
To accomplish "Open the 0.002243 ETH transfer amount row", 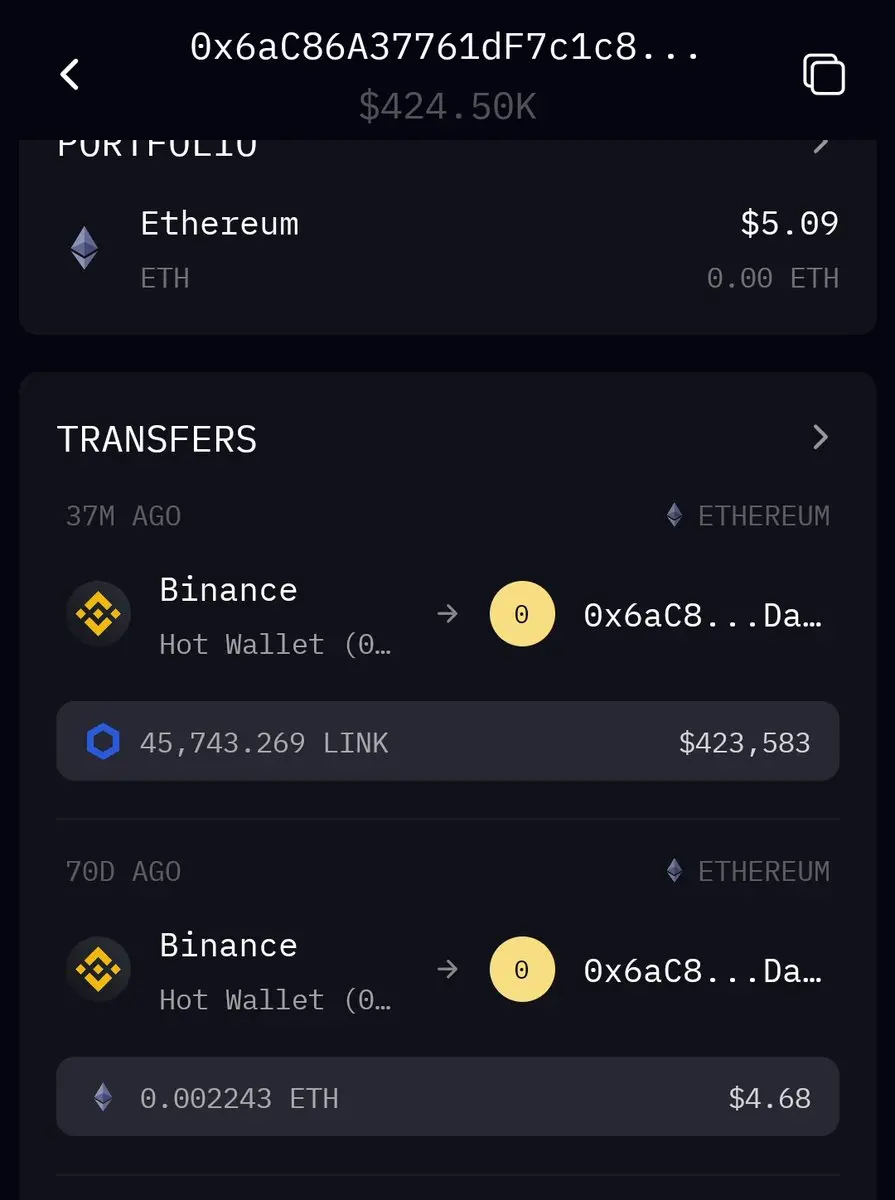I will click(448, 1097).
